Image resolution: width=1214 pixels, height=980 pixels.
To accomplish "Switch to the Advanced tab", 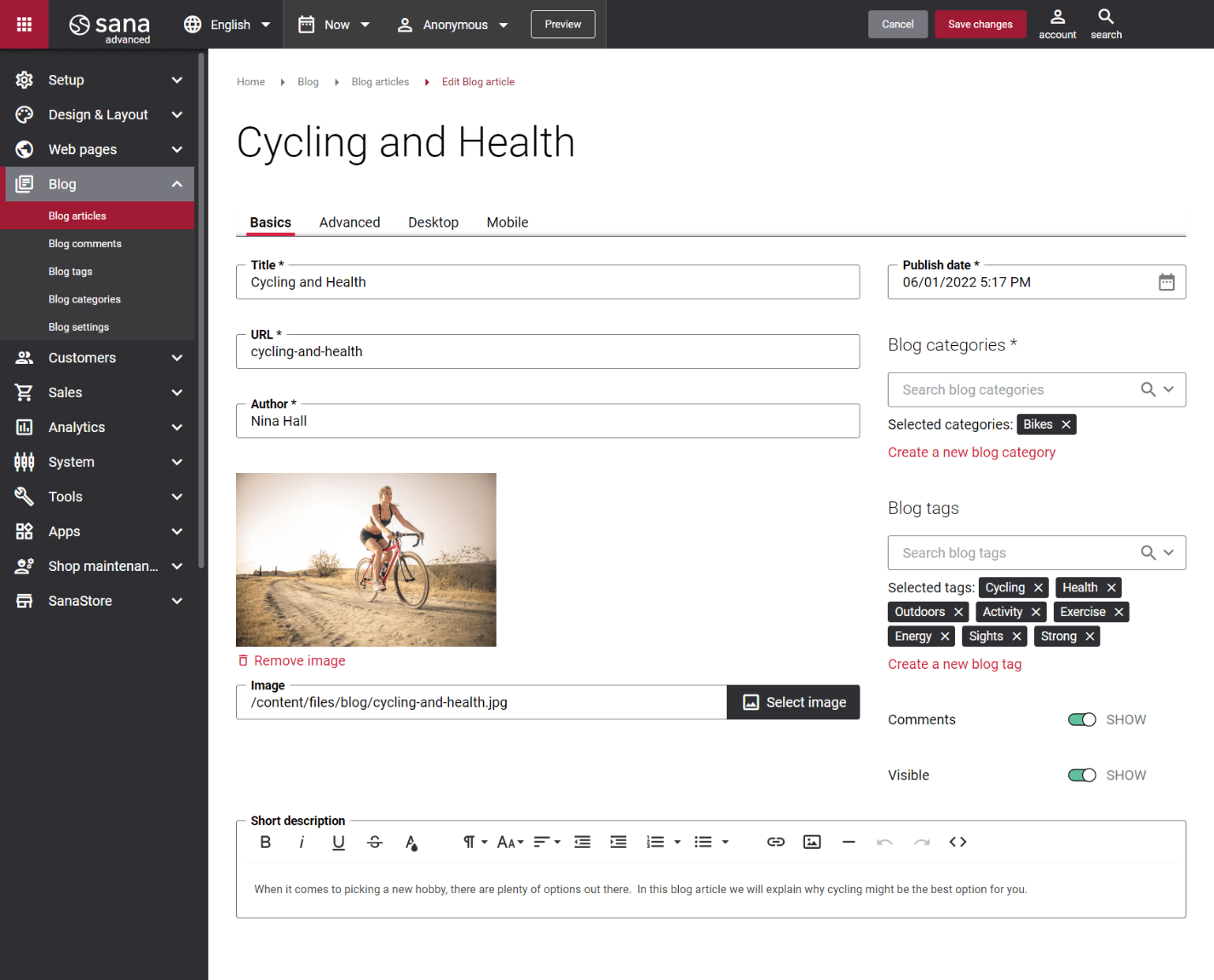I will (349, 222).
